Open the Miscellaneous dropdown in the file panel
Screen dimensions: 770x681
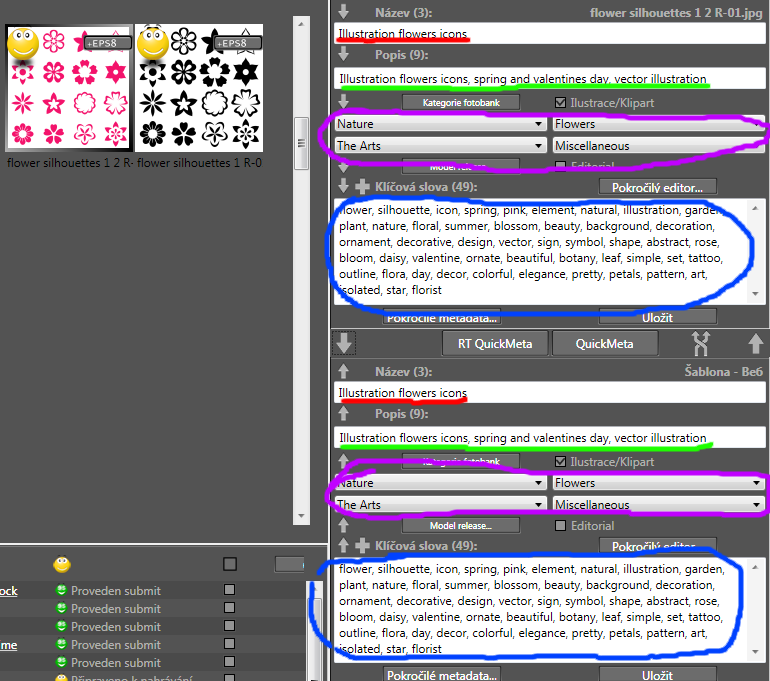(x=659, y=146)
